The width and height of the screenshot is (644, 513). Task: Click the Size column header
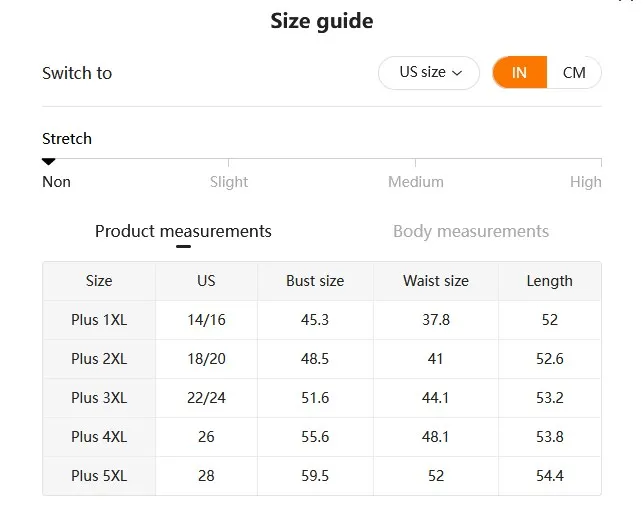click(99, 281)
